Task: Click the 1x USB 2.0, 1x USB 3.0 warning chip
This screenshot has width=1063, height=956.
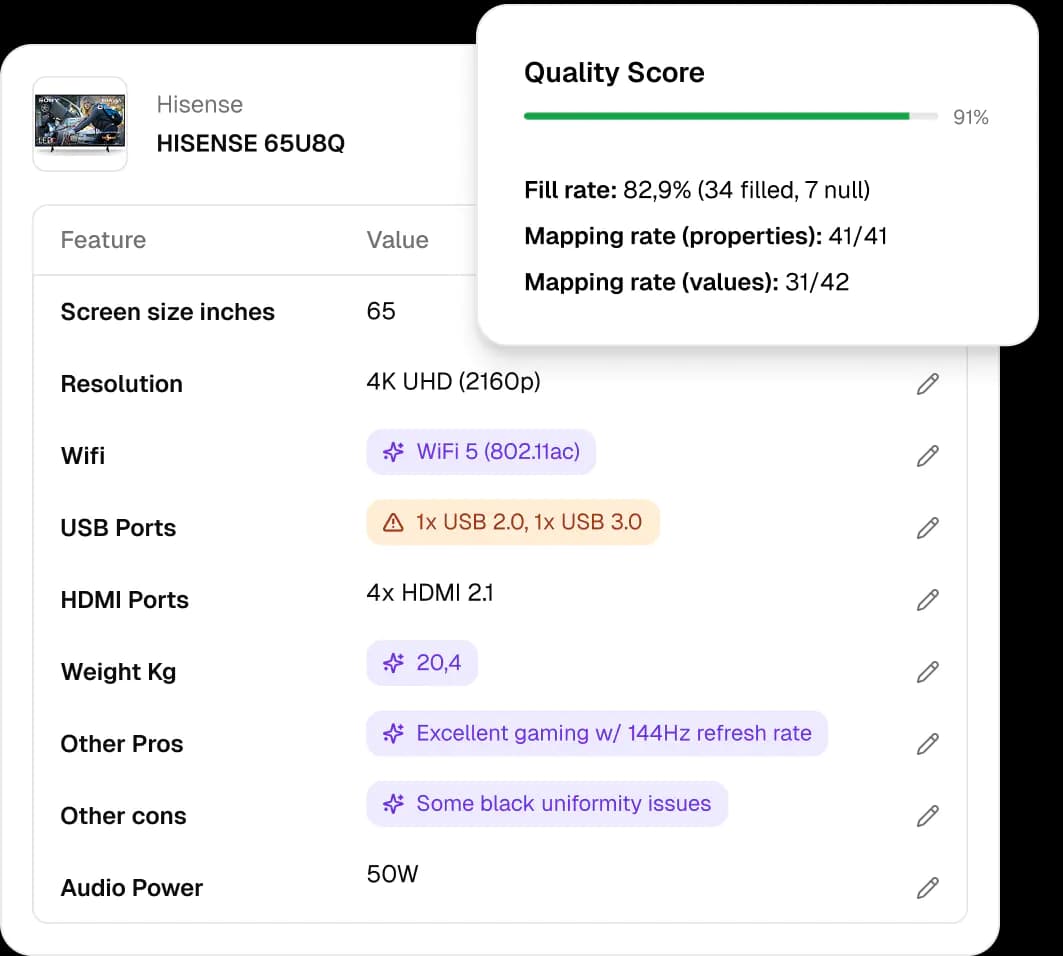Action: pyautogui.click(x=513, y=522)
